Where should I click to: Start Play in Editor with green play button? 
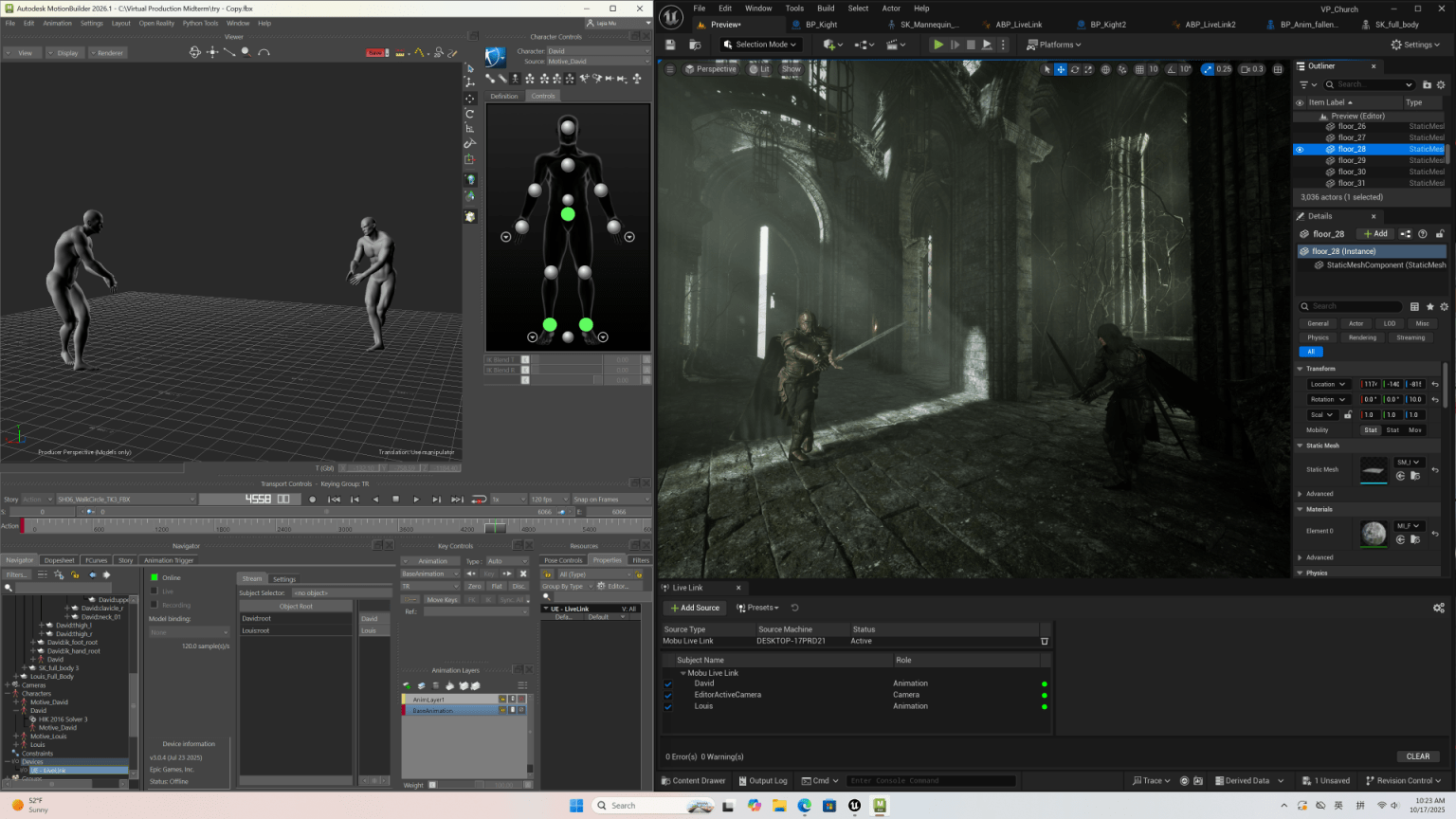[x=937, y=45]
